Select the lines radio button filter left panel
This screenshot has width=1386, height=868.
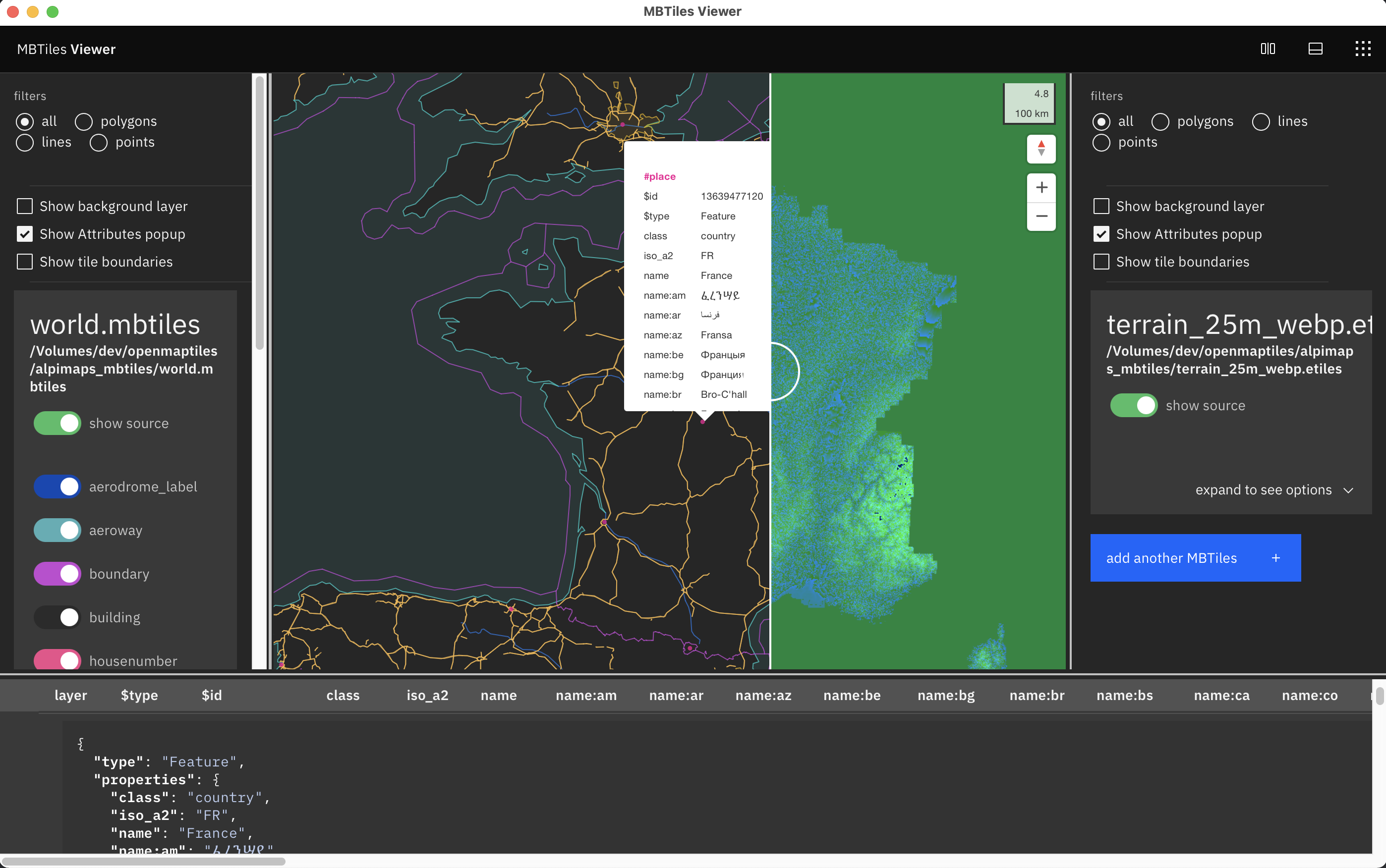(x=25, y=142)
